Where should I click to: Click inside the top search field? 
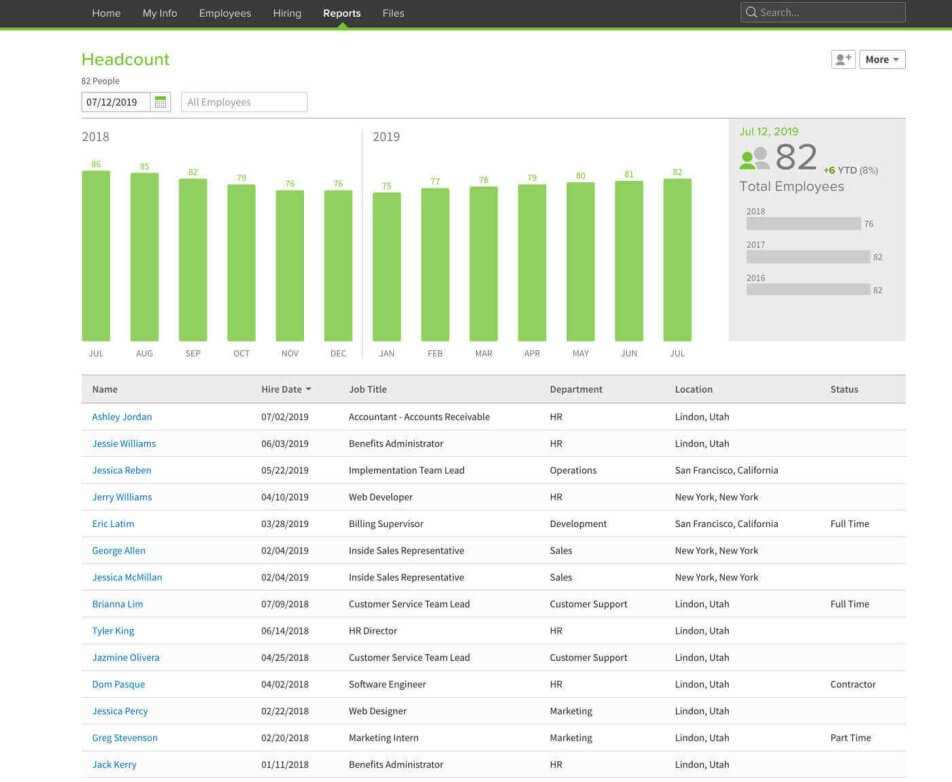click(x=820, y=12)
